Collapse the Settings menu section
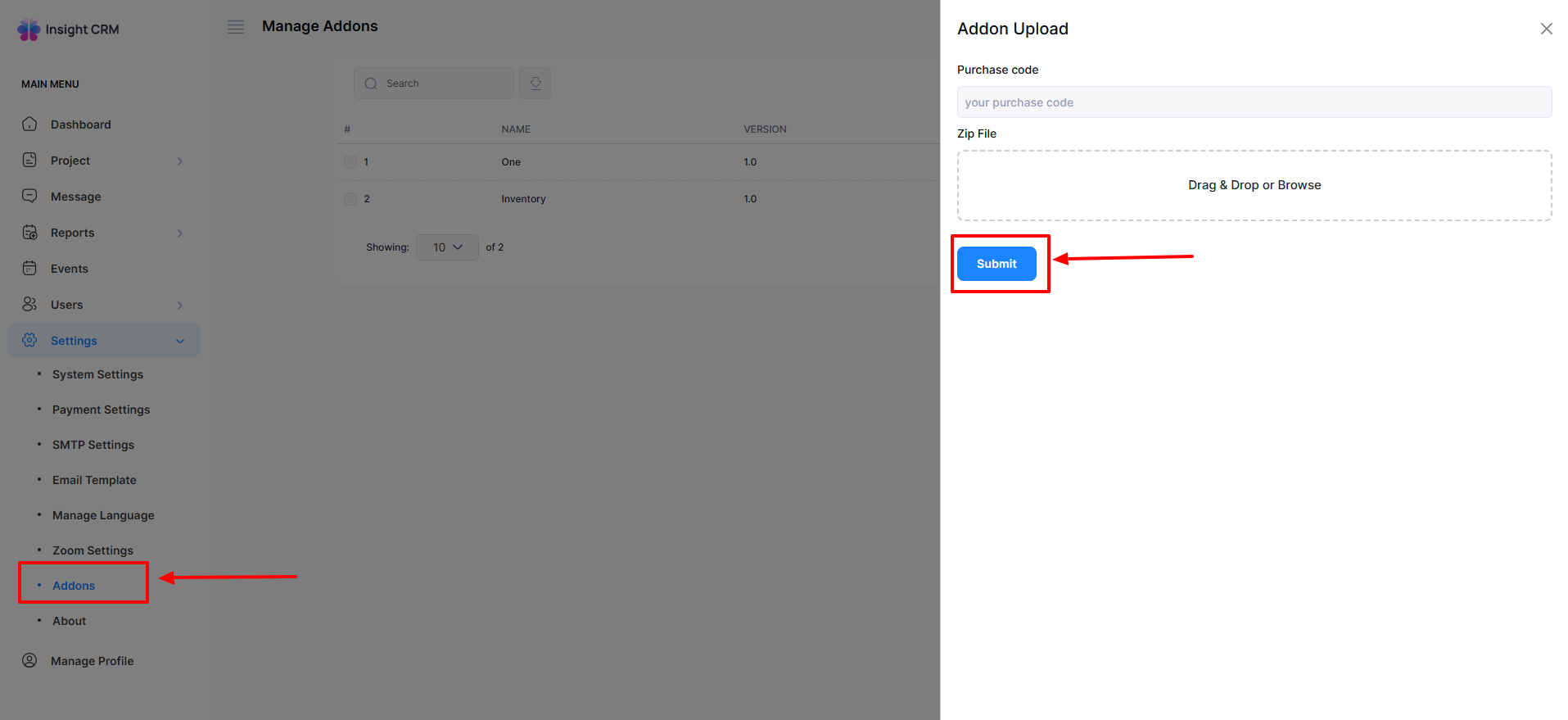This screenshot has height=720, width=1568. (180, 342)
